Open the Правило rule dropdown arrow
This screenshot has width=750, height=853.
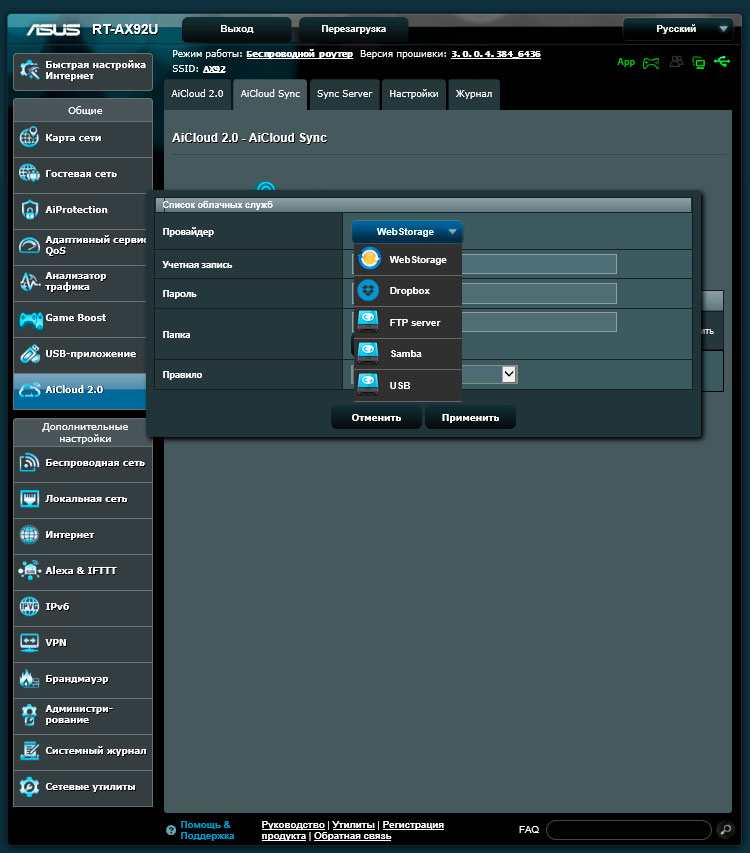[x=509, y=374]
